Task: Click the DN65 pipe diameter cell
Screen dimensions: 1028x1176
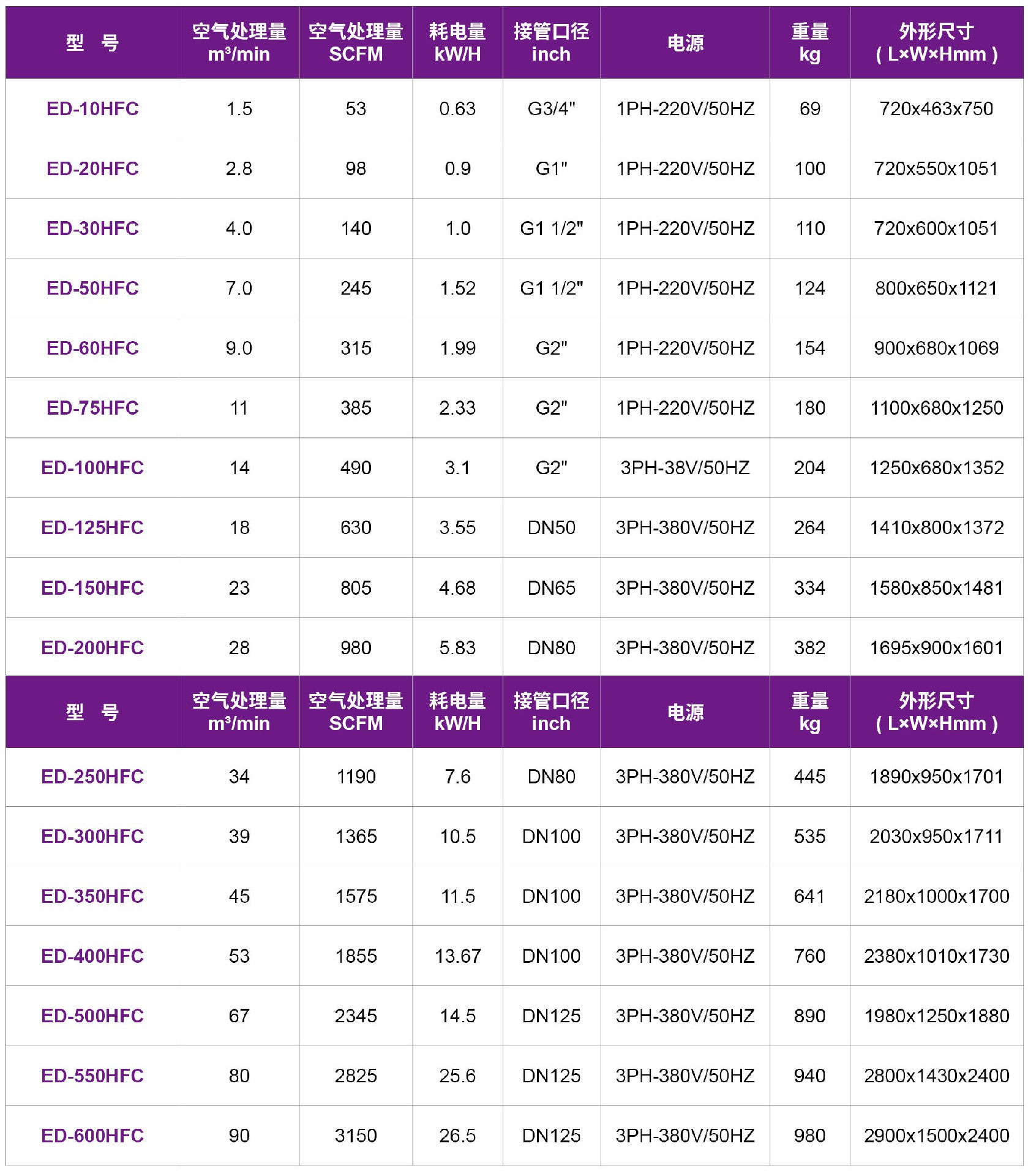Action: [x=551, y=588]
